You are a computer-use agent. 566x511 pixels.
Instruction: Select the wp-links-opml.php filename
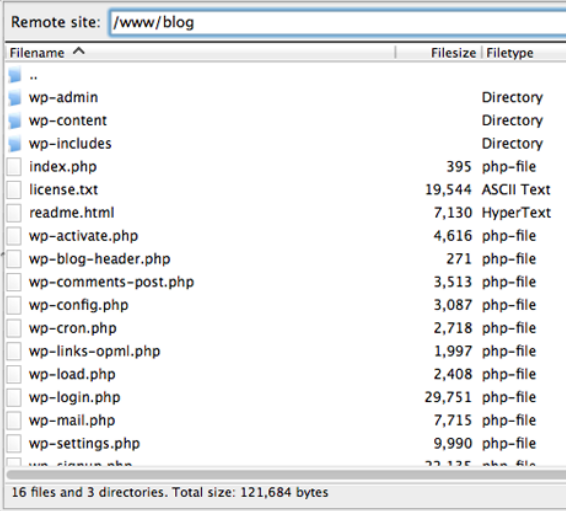point(95,351)
